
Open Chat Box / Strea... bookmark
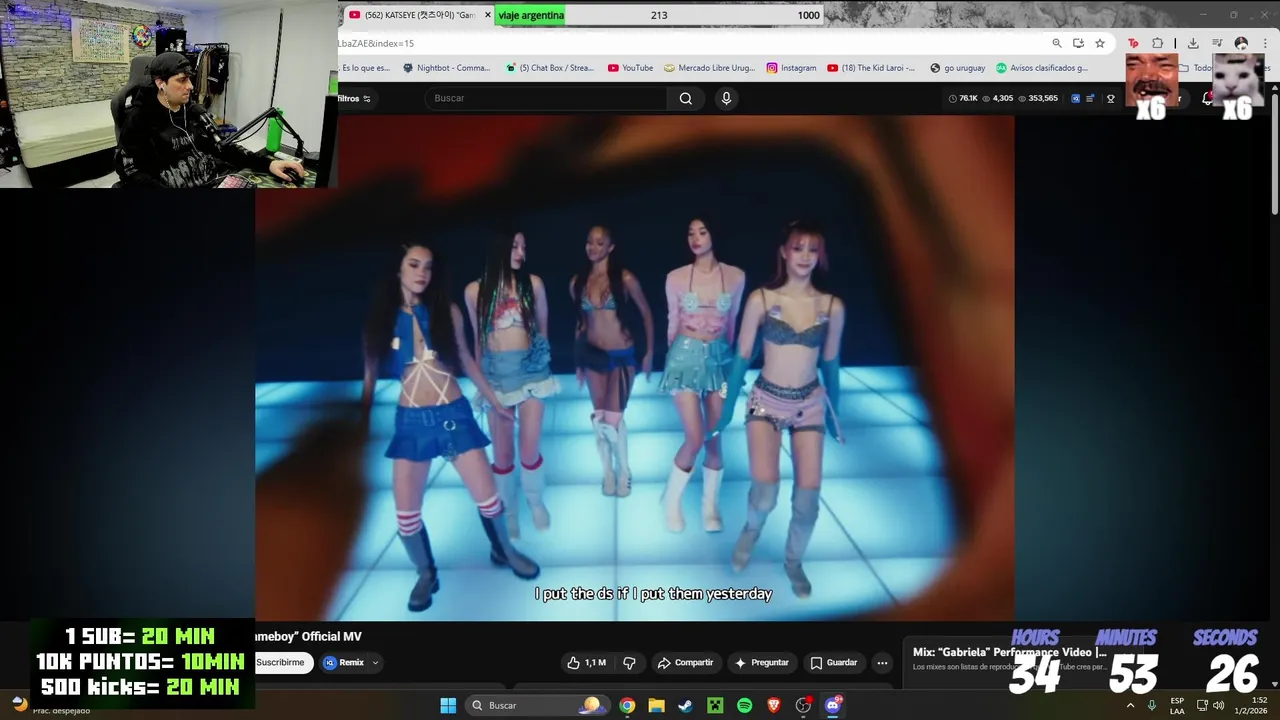click(x=550, y=68)
